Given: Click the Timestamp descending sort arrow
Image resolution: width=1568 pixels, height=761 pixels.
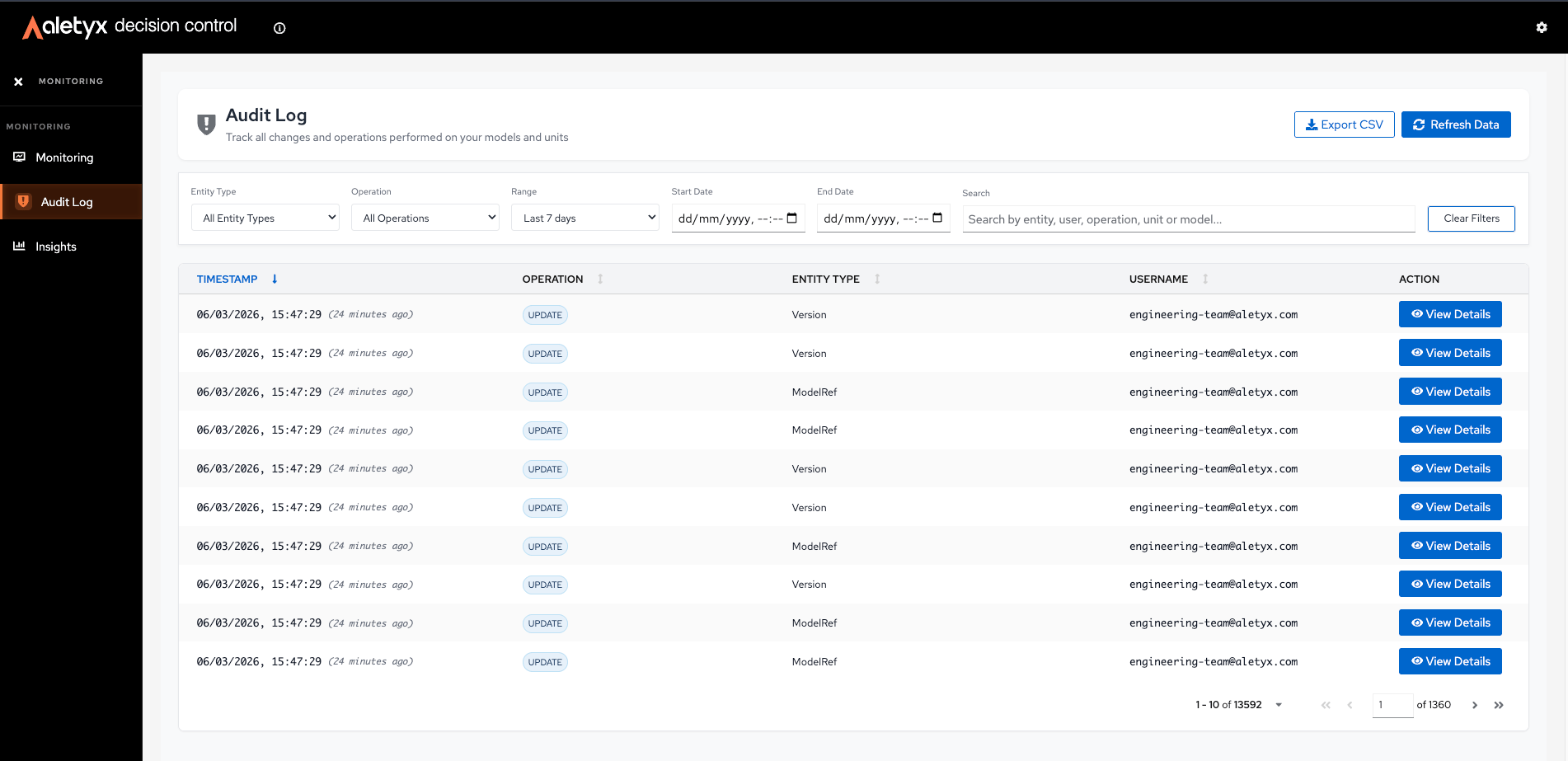Looking at the screenshot, I should coord(275,279).
